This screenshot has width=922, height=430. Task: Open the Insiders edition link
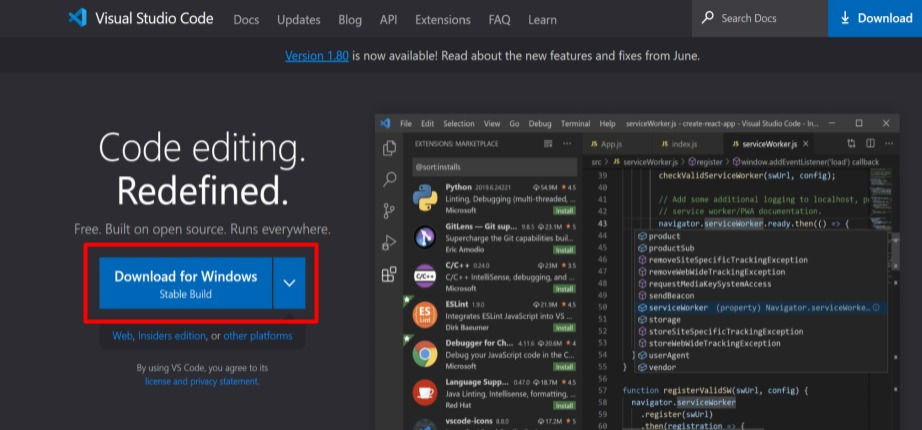click(172, 336)
